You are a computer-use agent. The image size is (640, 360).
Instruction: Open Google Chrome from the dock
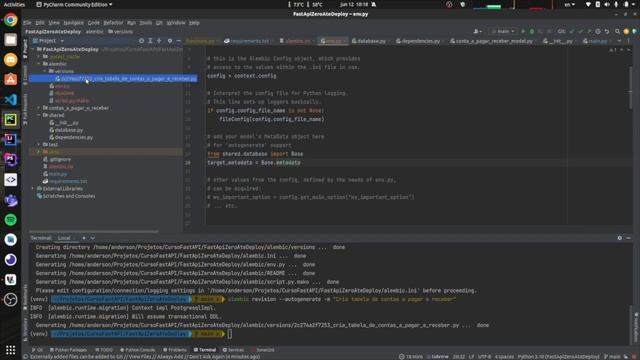point(11,20)
